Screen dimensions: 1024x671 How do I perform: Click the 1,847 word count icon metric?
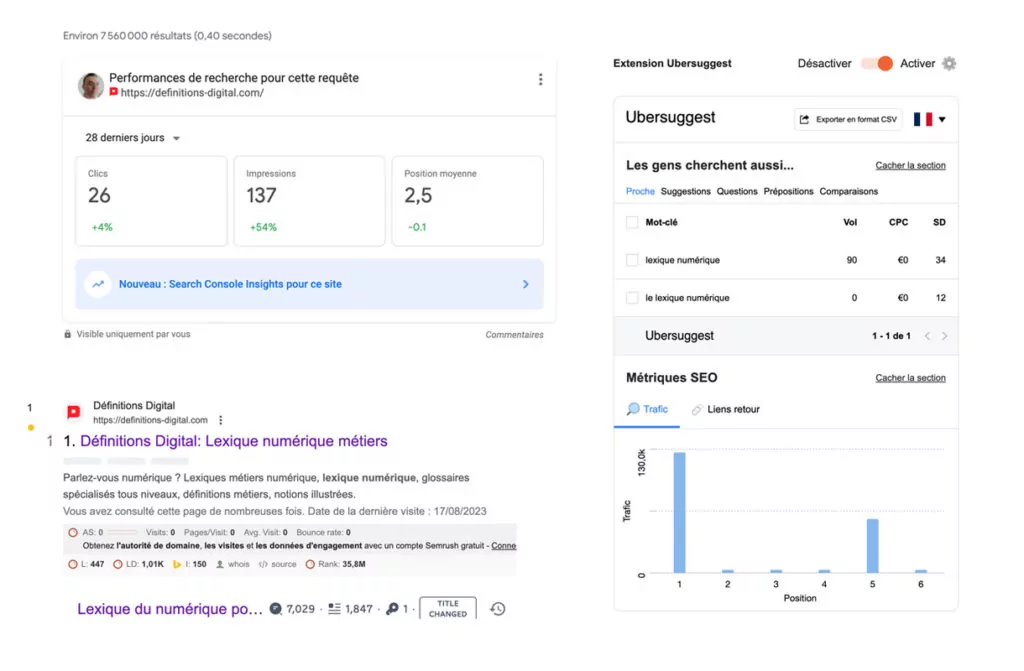[x=350, y=609]
